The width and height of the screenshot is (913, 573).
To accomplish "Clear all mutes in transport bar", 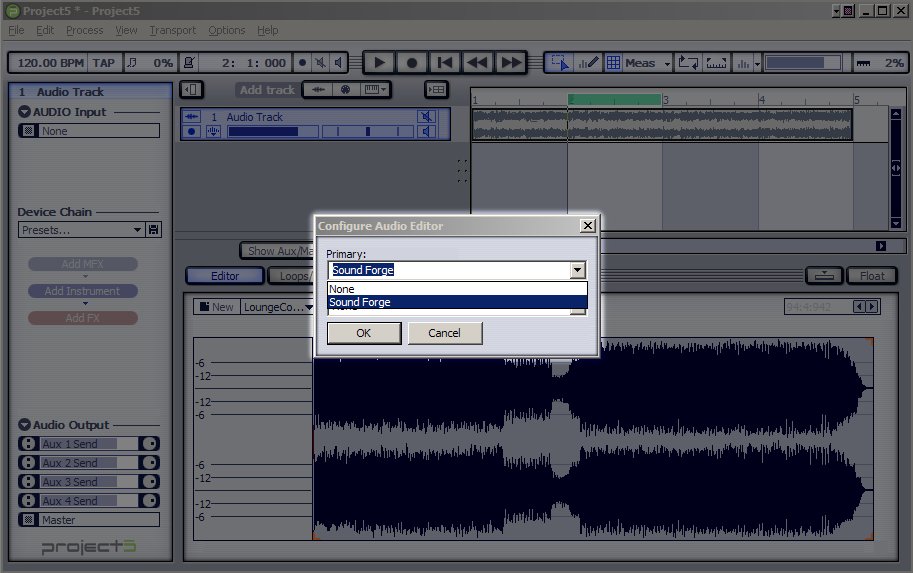I will coord(320,63).
